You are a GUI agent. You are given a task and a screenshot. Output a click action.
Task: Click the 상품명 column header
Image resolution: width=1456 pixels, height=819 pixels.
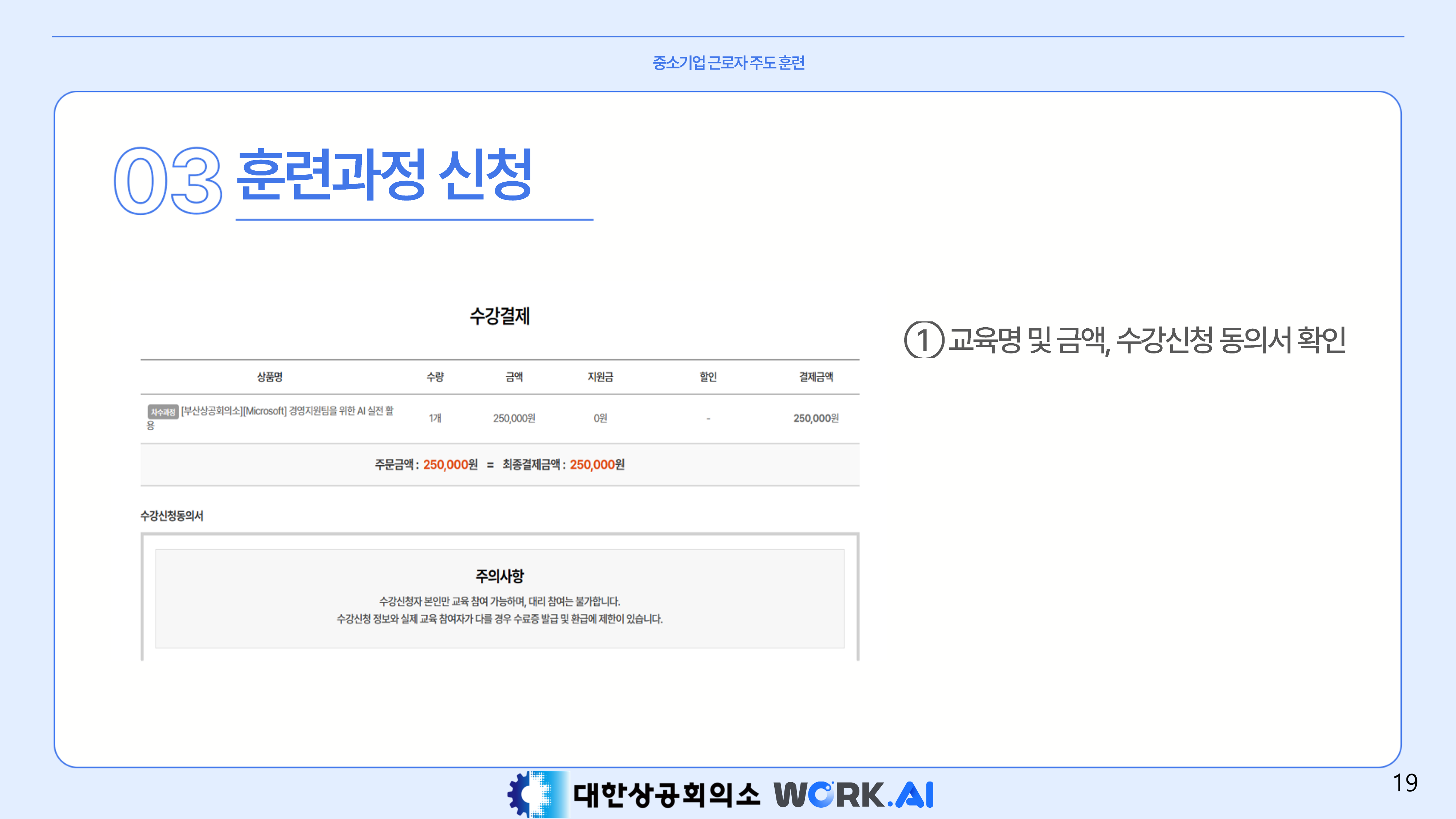coord(270,377)
